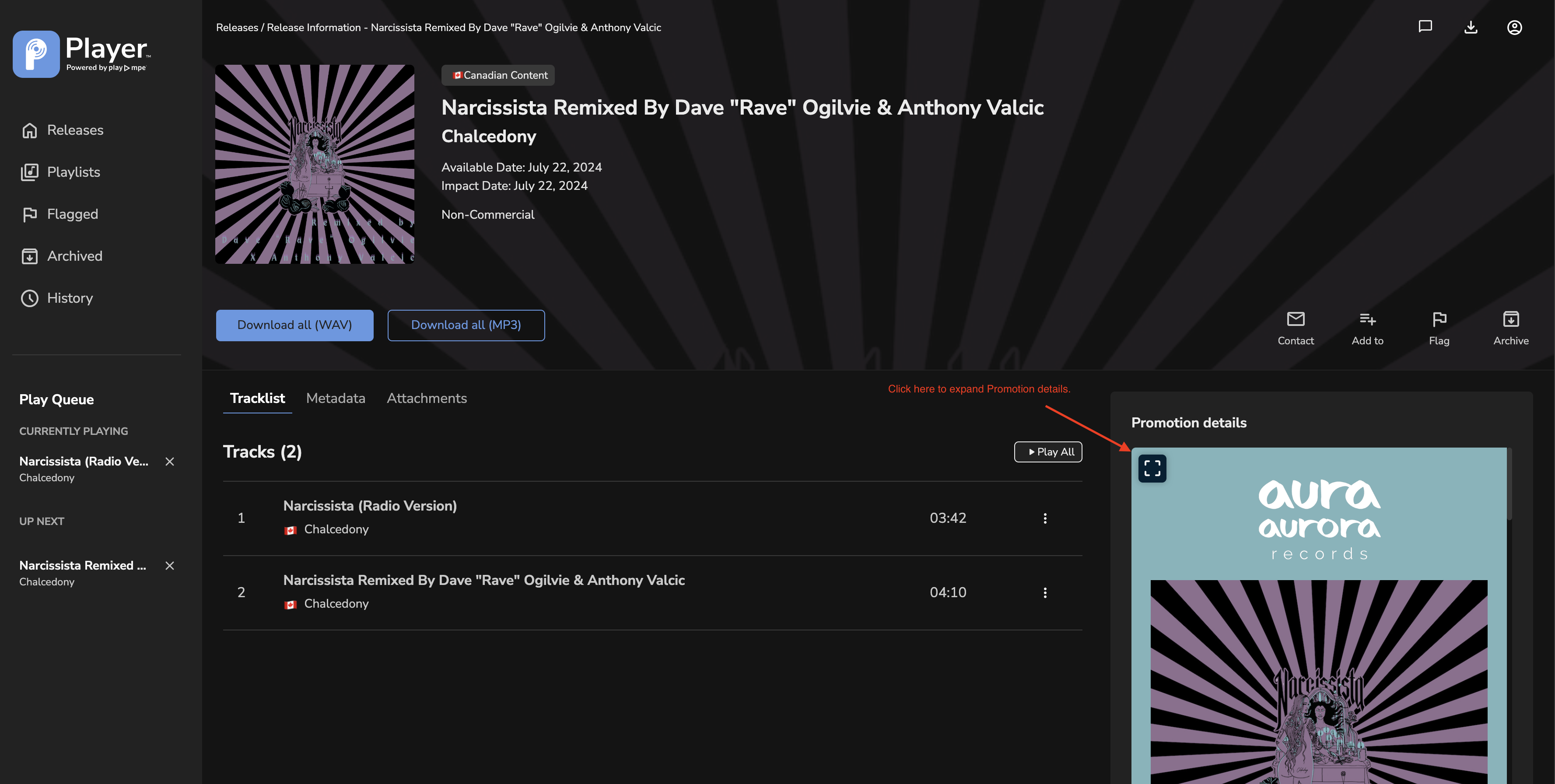
Task: Click the Releases breadcrumb link
Action: [237, 28]
